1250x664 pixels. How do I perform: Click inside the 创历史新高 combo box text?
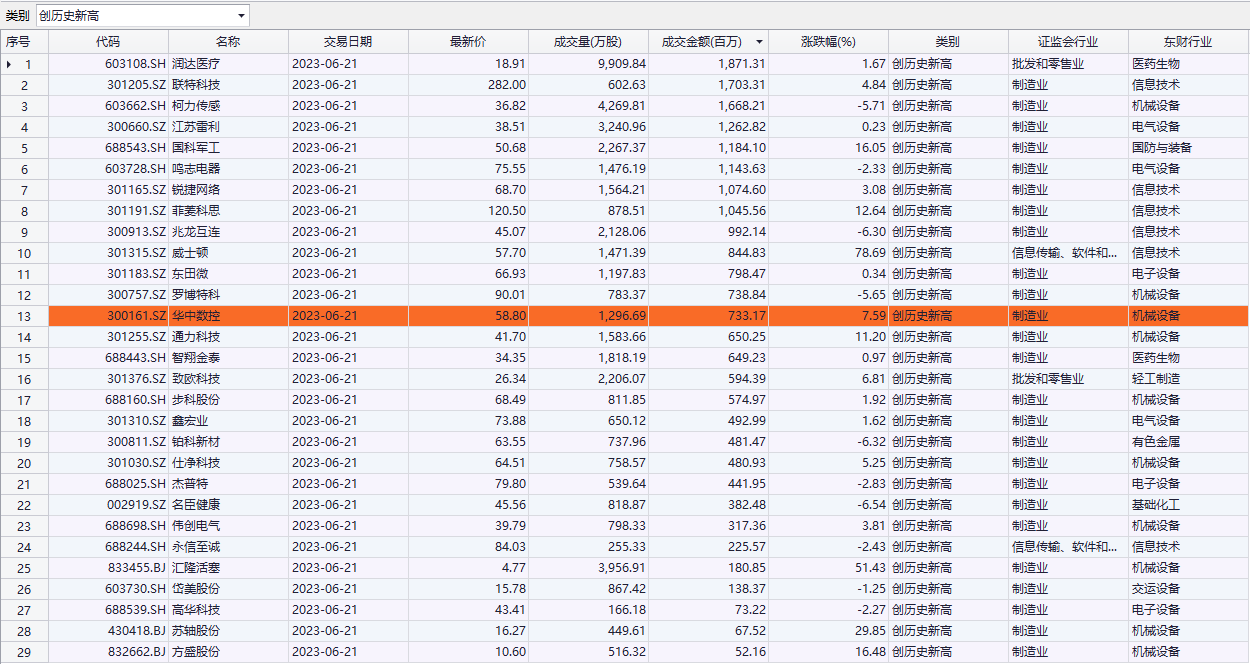[130, 16]
